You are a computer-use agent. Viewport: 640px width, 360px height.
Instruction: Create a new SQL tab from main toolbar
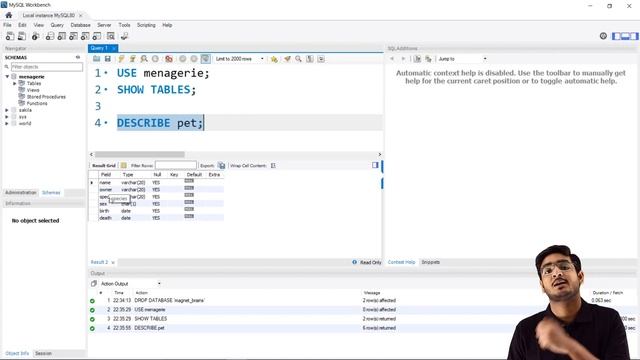10,36
